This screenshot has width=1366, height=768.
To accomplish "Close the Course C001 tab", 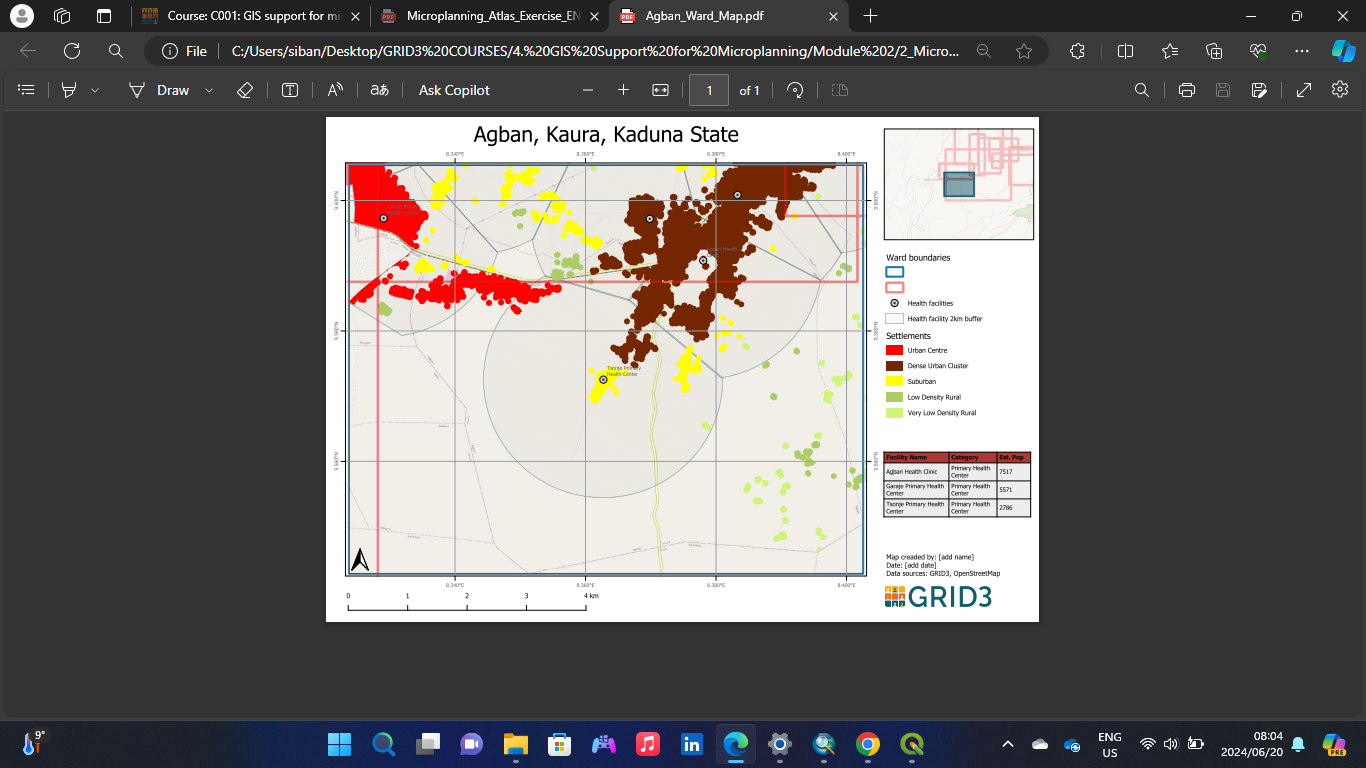I will 355,16.
